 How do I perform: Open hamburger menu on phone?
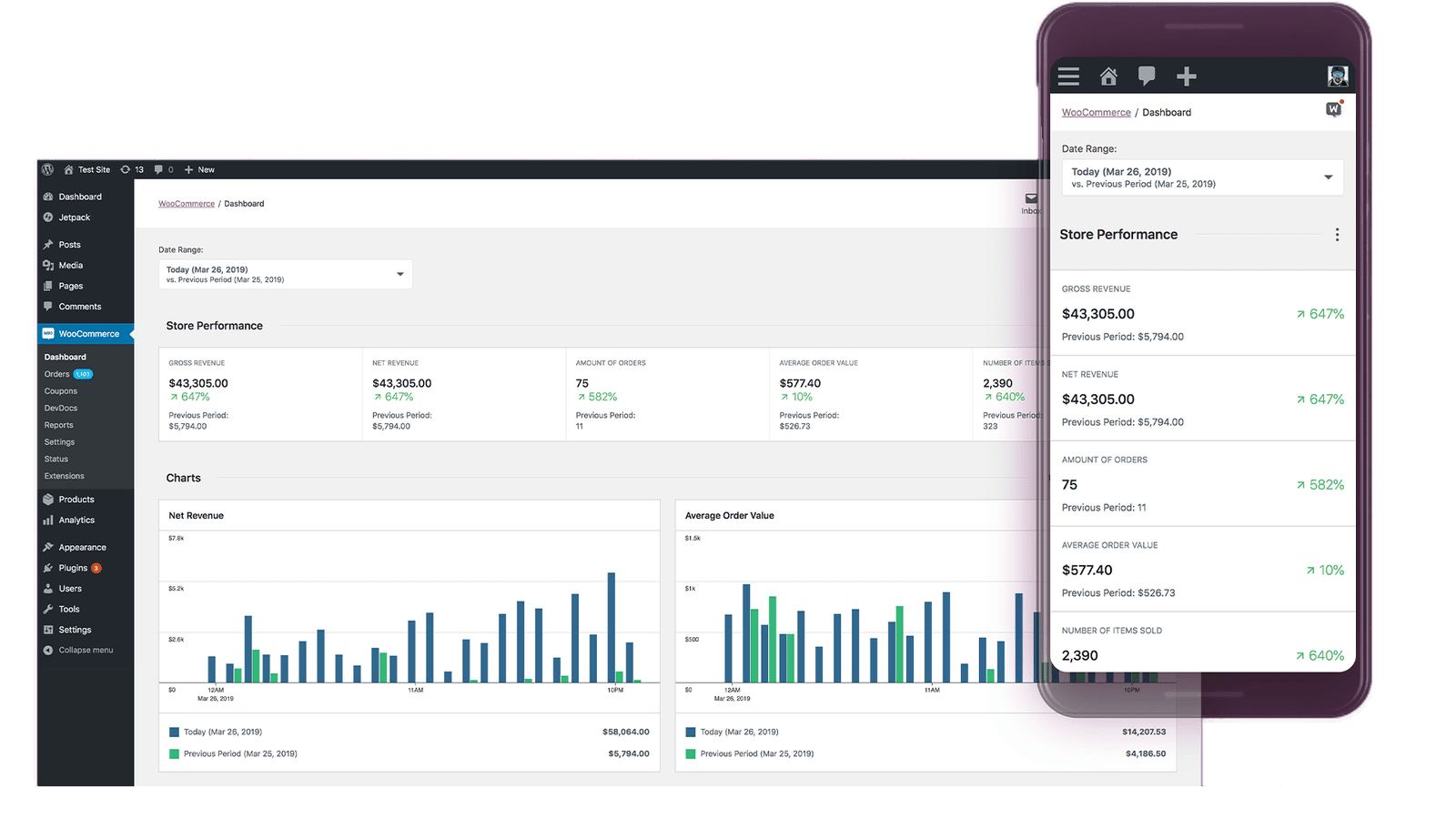point(1068,76)
